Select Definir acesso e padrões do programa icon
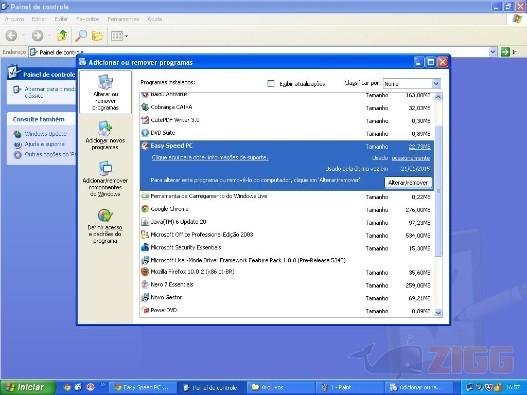Screen dimensions: 527x395 (x=105, y=215)
